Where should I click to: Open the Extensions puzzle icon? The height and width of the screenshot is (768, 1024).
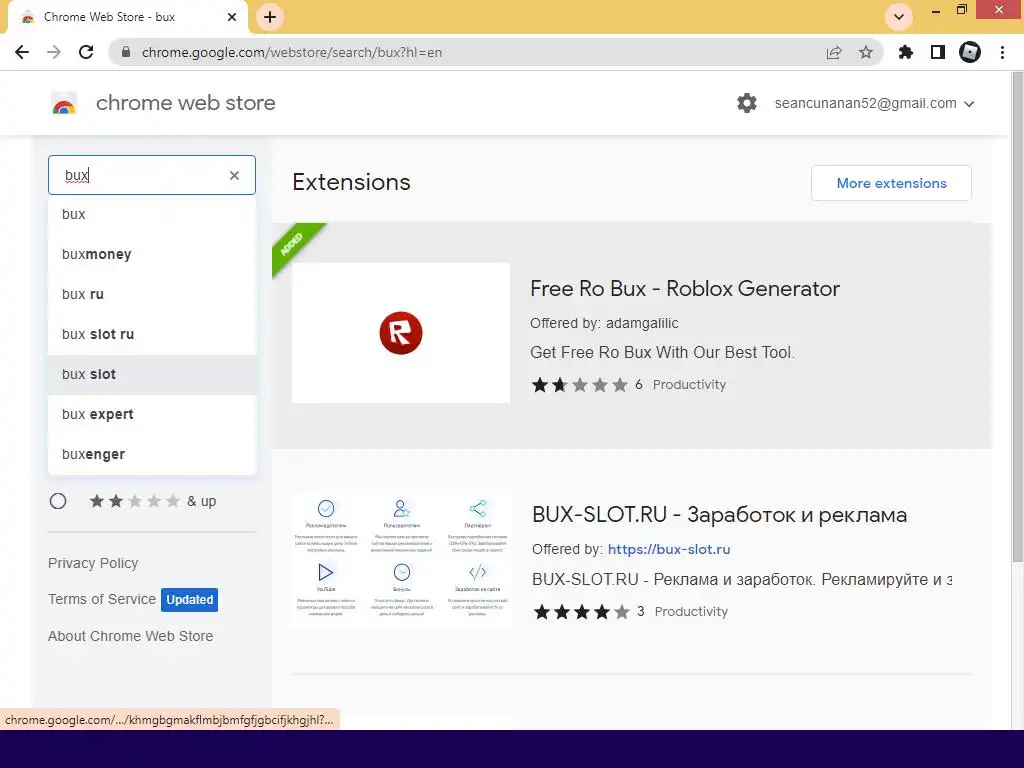point(906,52)
